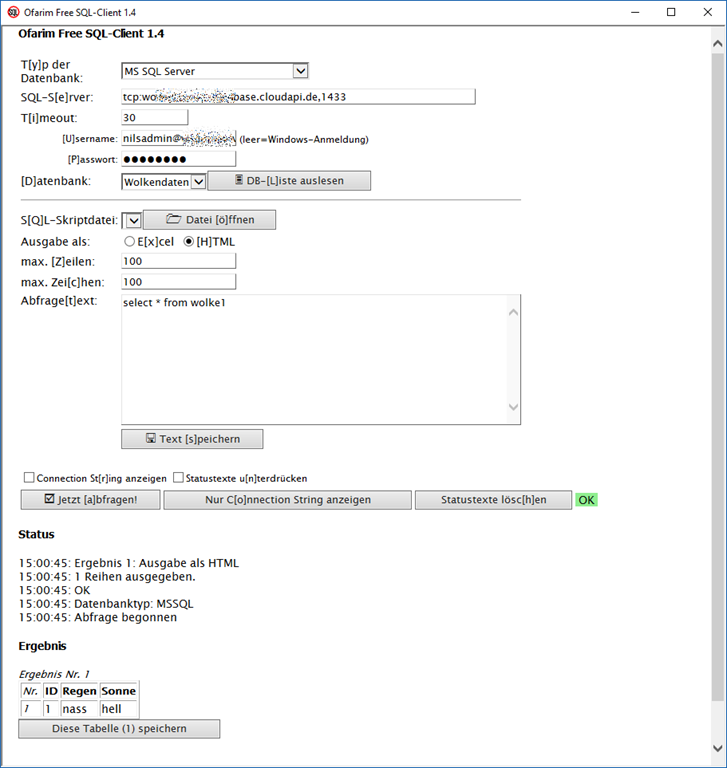Click the green OK status indicator
The image size is (727, 768).
[586, 500]
